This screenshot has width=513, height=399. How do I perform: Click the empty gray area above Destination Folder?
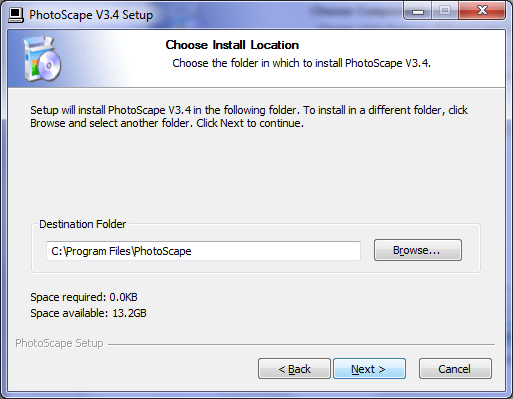click(256, 173)
